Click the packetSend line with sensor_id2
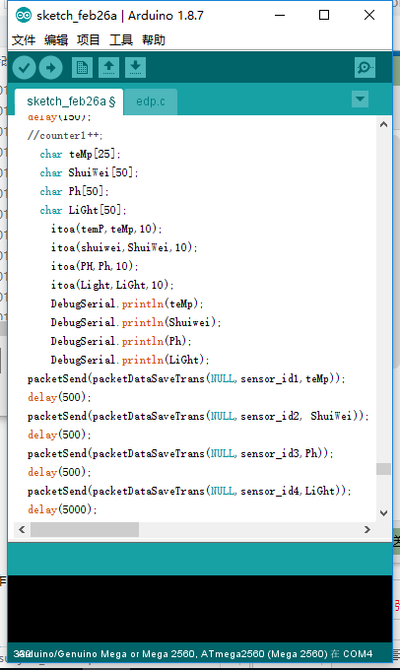Image resolution: width=400 pixels, height=670 pixels. (x=198, y=416)
